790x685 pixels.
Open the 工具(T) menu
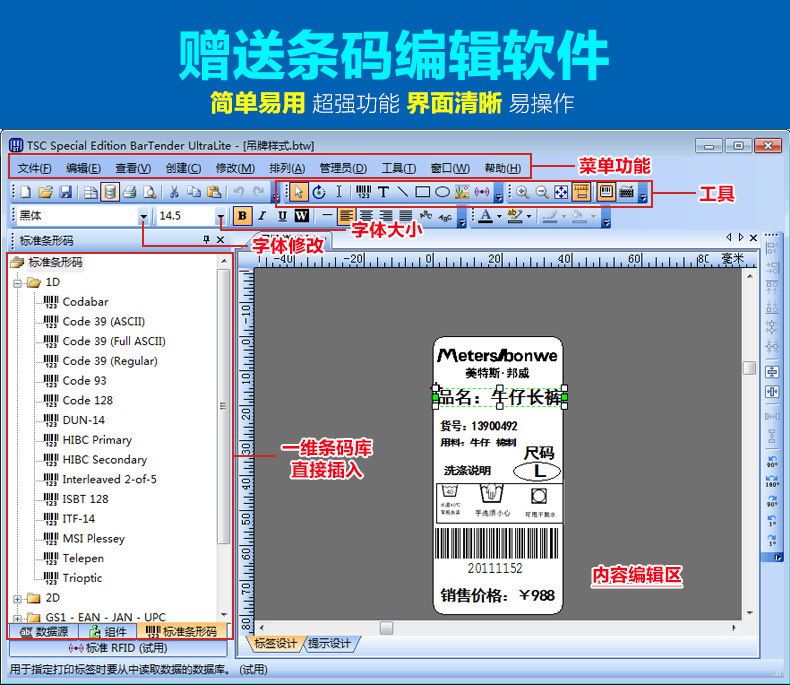point(399,168)
